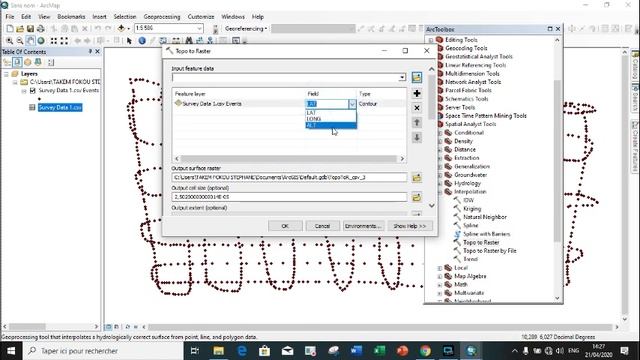Click the taskbar search box
This screenshot has width=640, height=360.
(103, 351)
